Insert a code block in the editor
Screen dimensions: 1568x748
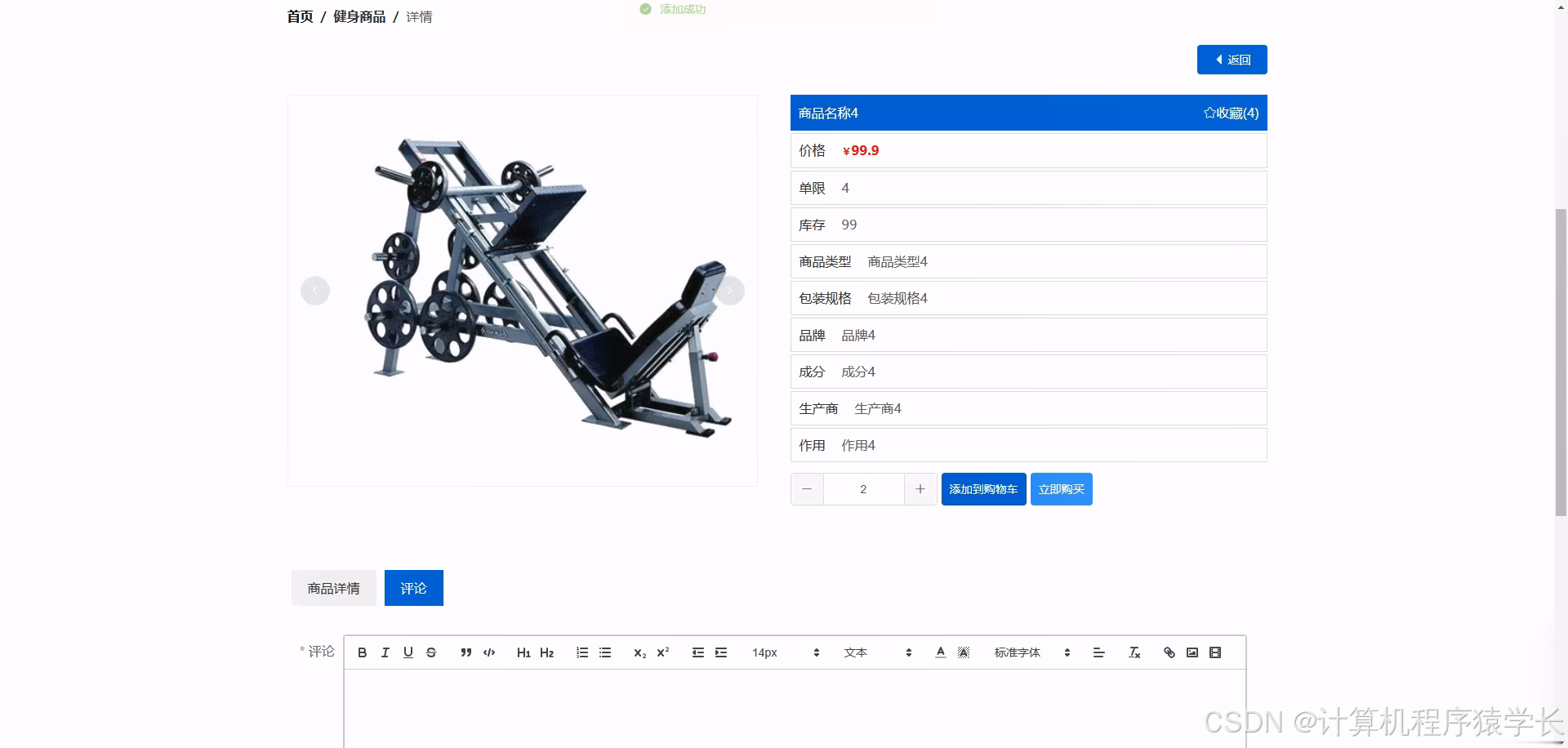click(x=488, y=652)
